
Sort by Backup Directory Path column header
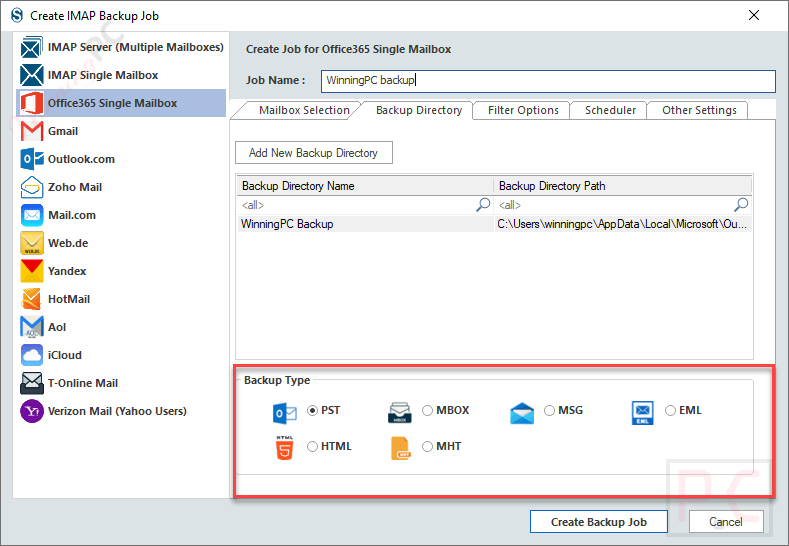pos(623,186)
